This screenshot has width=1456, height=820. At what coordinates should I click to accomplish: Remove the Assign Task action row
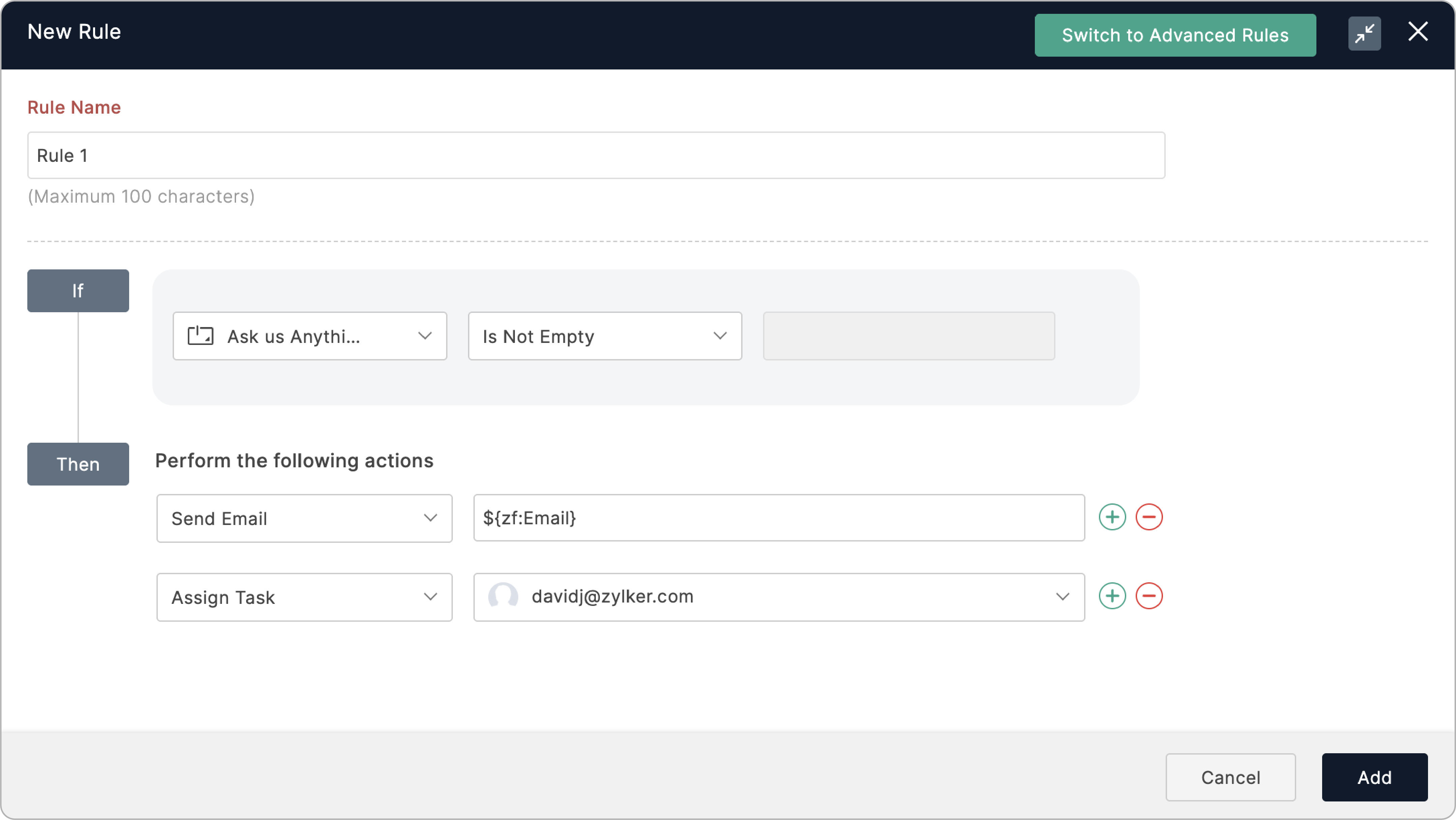1148,596
